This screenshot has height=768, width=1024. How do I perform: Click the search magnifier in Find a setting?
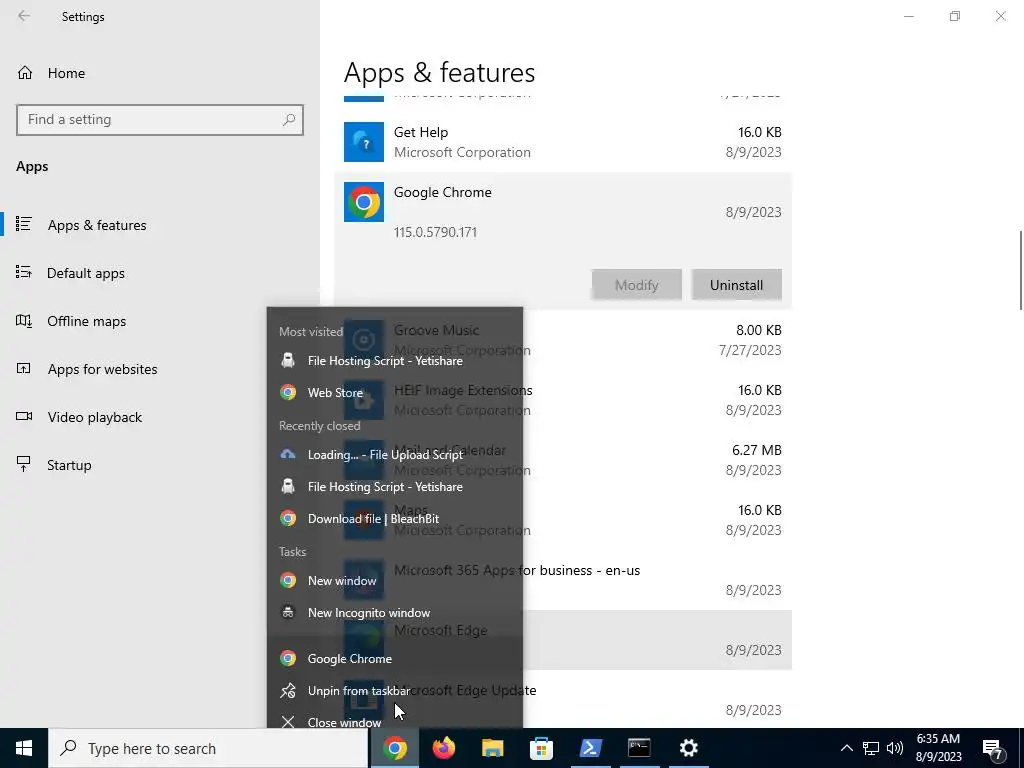tap(289, 120)
